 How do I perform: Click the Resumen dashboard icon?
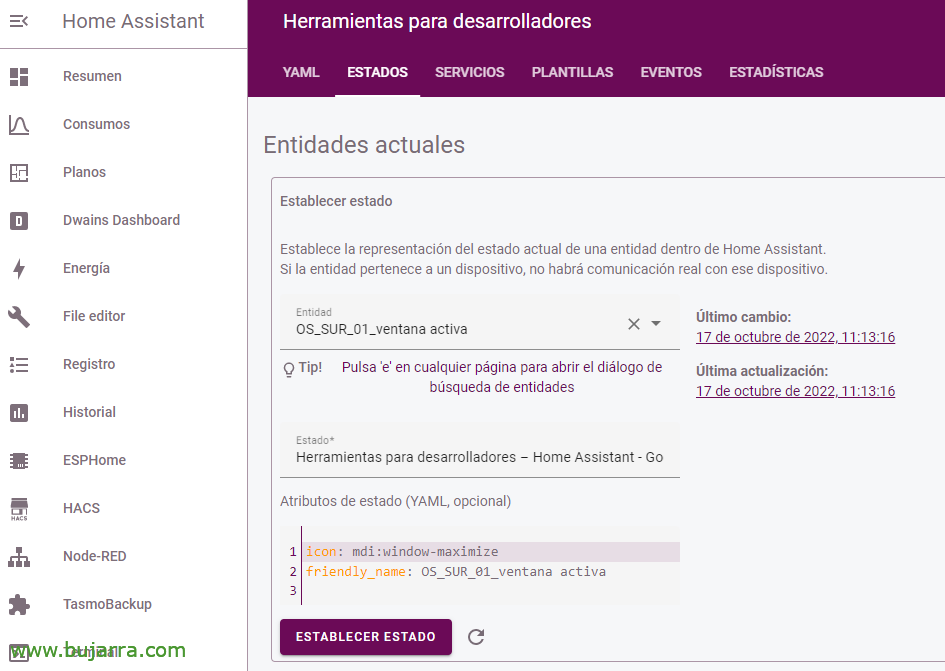(x=19, y=77)
